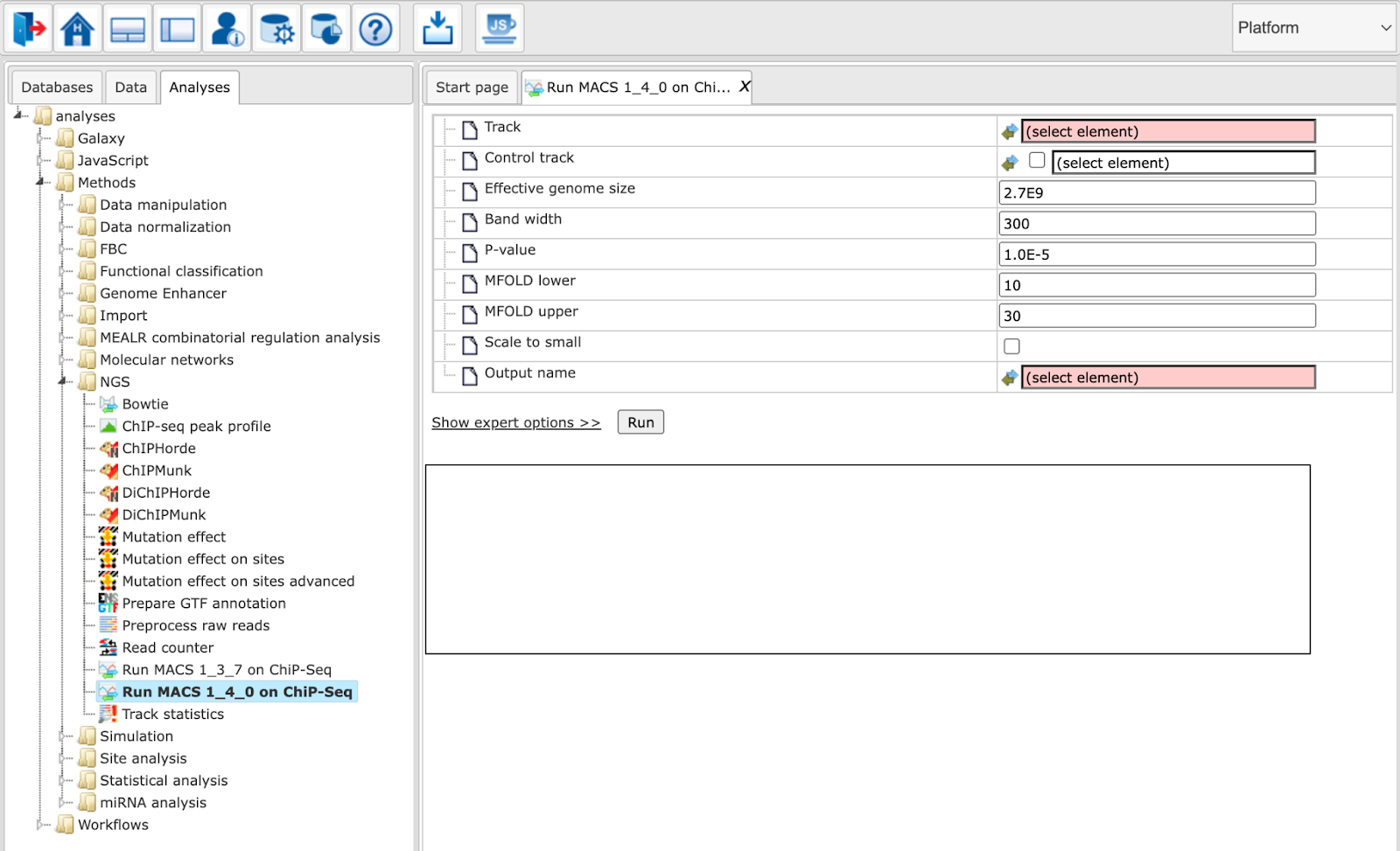Screen dimensions: 1400x851
Task: Collapse the Methods folder
Action: (40, 182)
